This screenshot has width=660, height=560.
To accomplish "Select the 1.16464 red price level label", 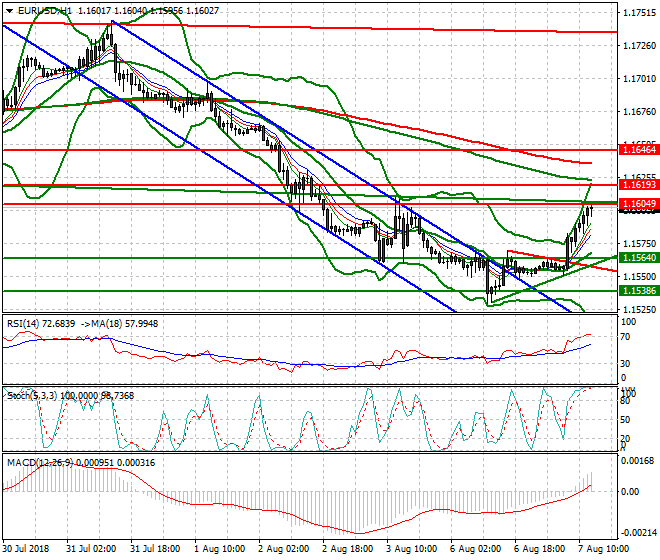I will point(639,149).
